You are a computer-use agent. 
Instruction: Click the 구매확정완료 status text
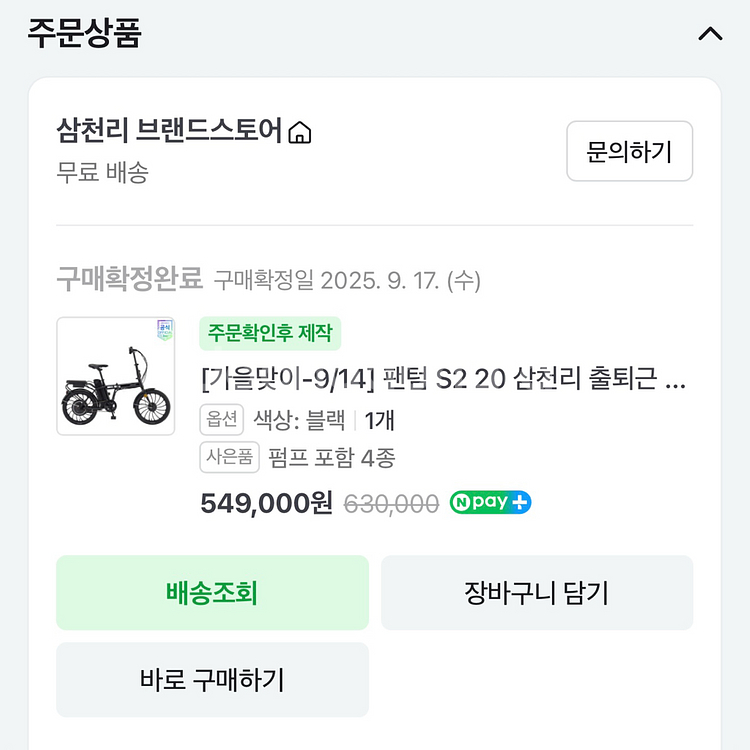click(x=129, y=279)
